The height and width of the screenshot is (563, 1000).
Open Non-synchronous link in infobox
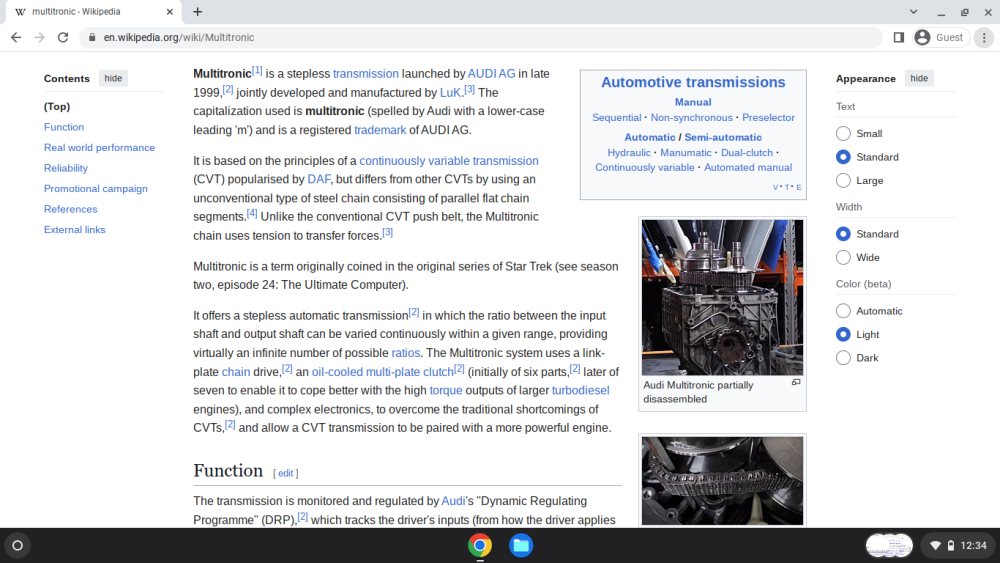coord(691,117)
